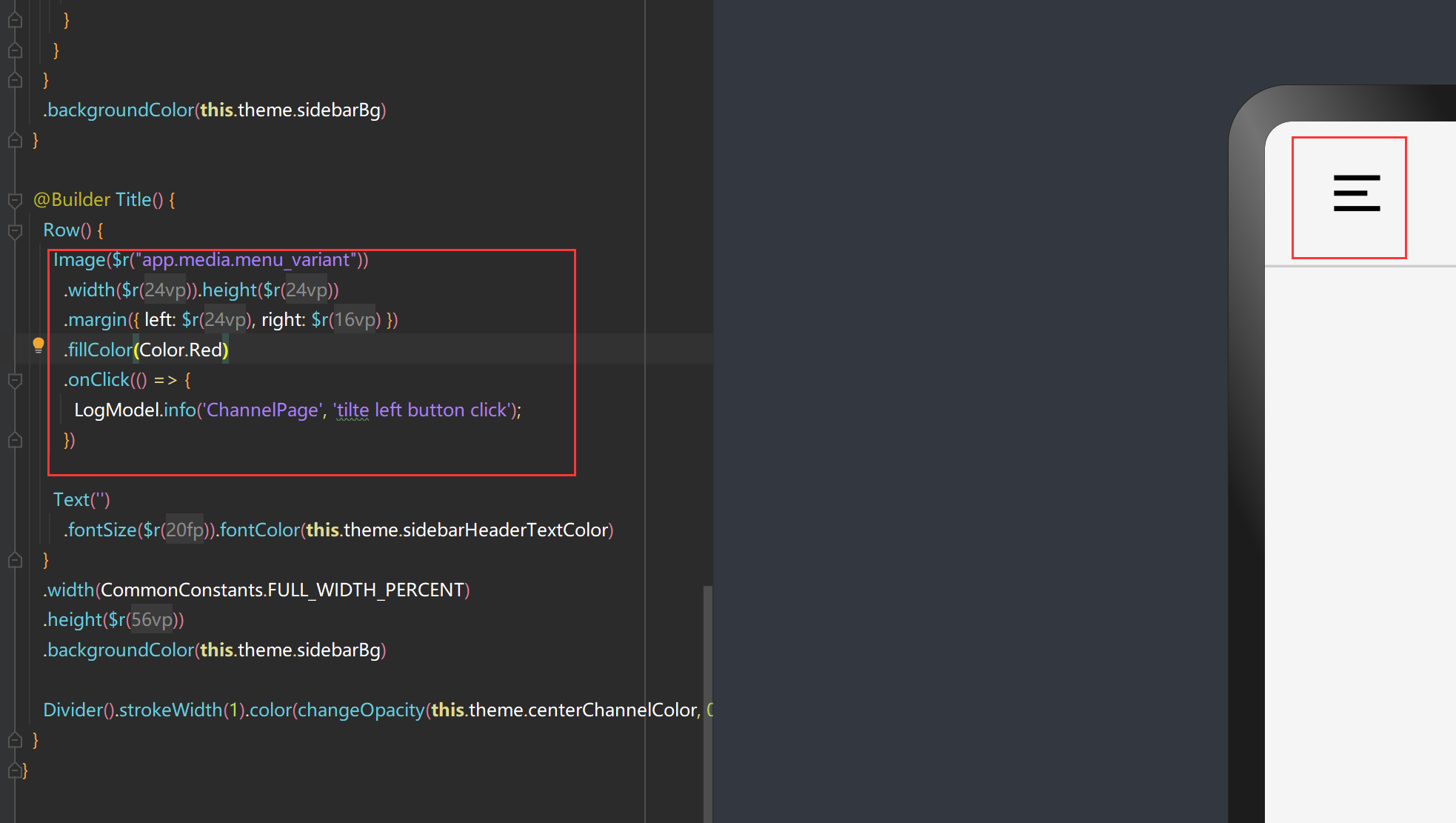Viewport: 1456px width, 823px height.
Task: Click the .fillColor method name
Action: [x=98, y=350]
